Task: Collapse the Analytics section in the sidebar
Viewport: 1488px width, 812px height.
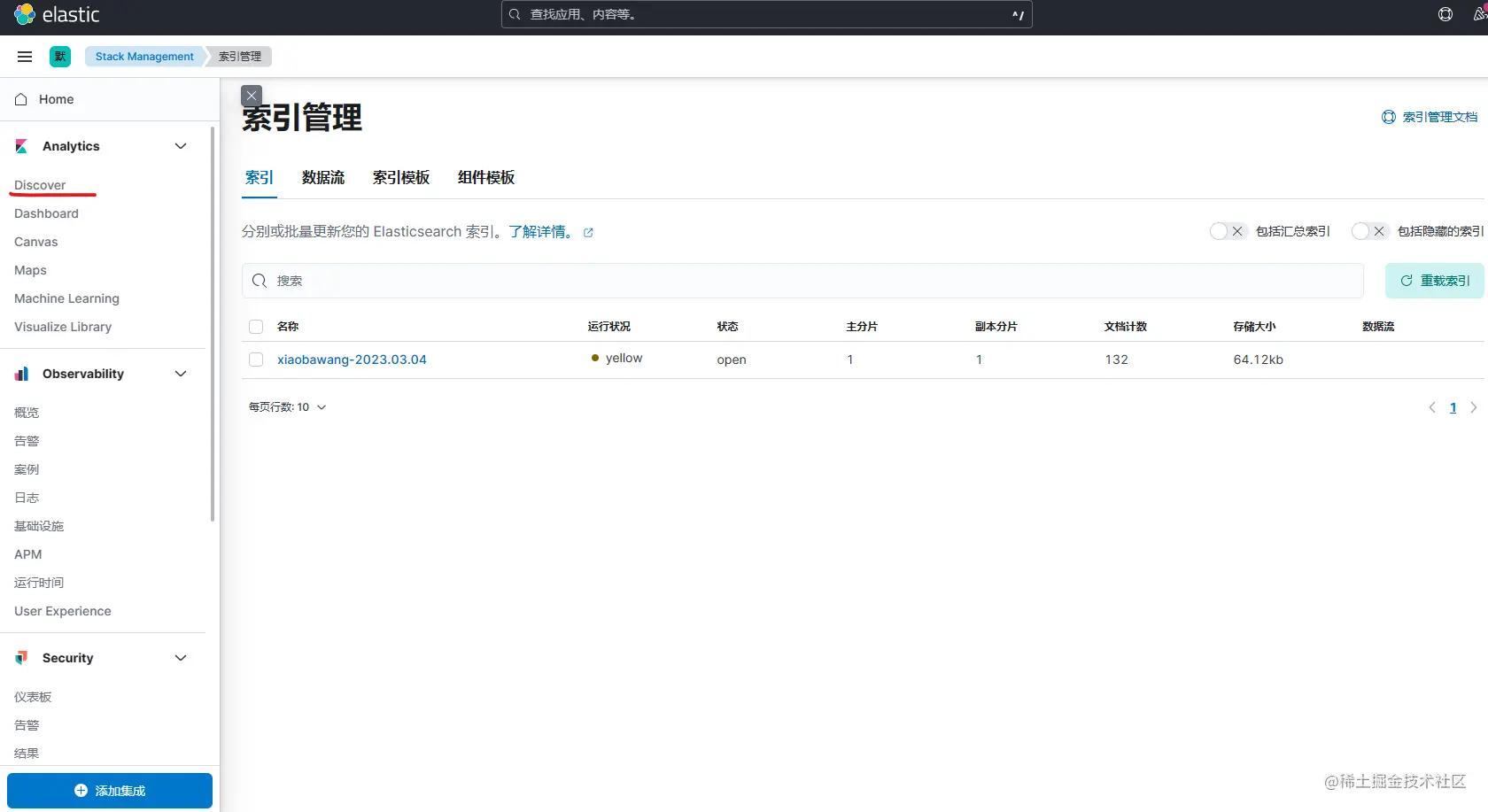Action: [181, 146]
